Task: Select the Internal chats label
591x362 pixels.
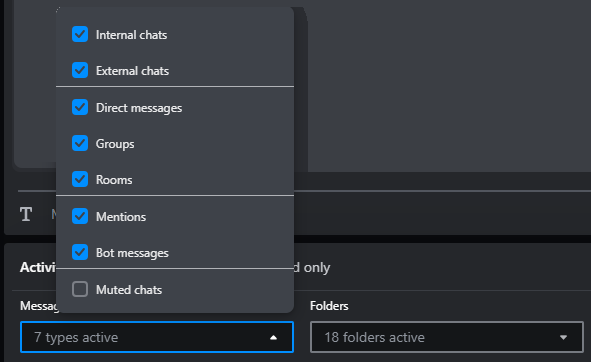Action: 131,35
